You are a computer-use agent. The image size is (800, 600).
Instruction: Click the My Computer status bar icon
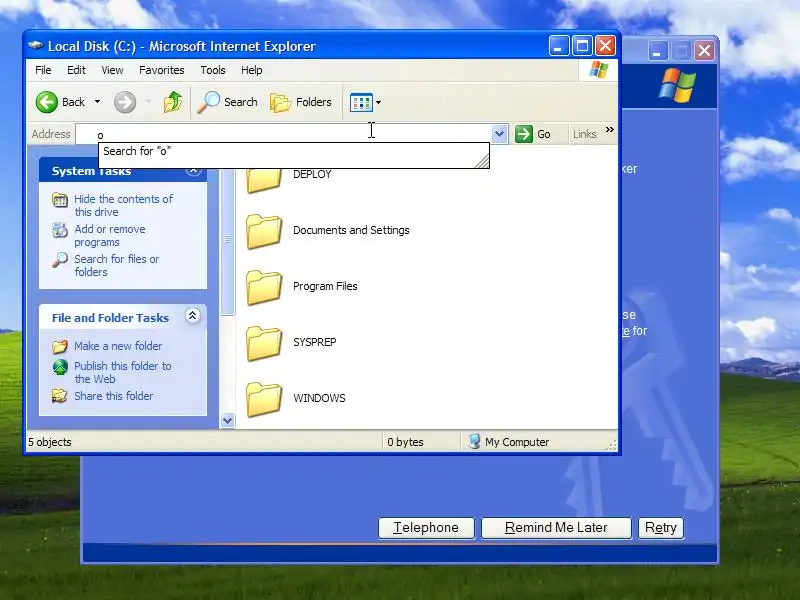474,441
